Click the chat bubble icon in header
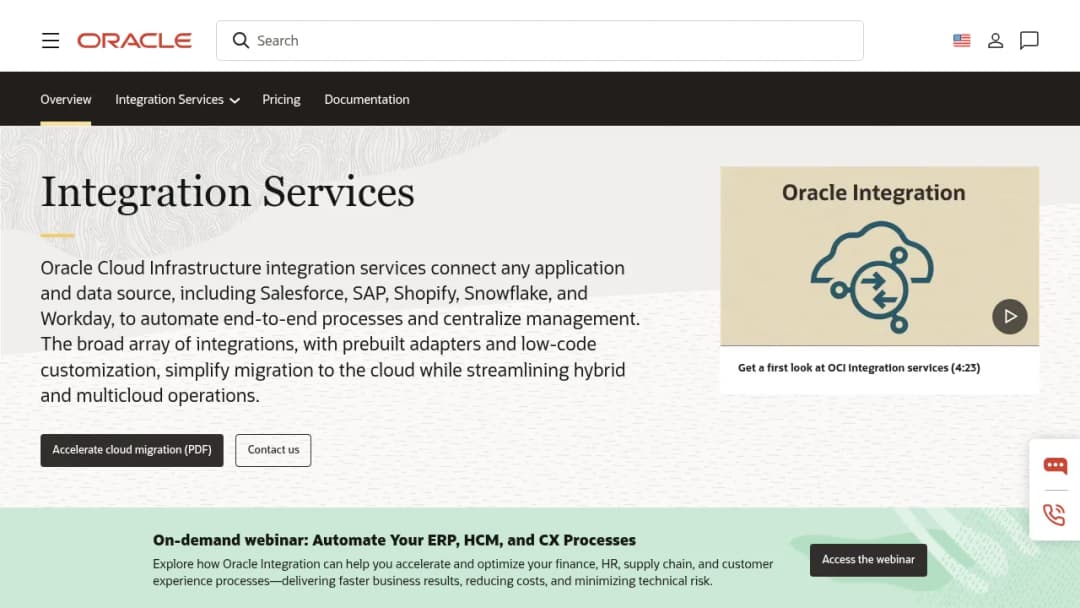This screenshot has height=608, width=1080. point(1029,41)
